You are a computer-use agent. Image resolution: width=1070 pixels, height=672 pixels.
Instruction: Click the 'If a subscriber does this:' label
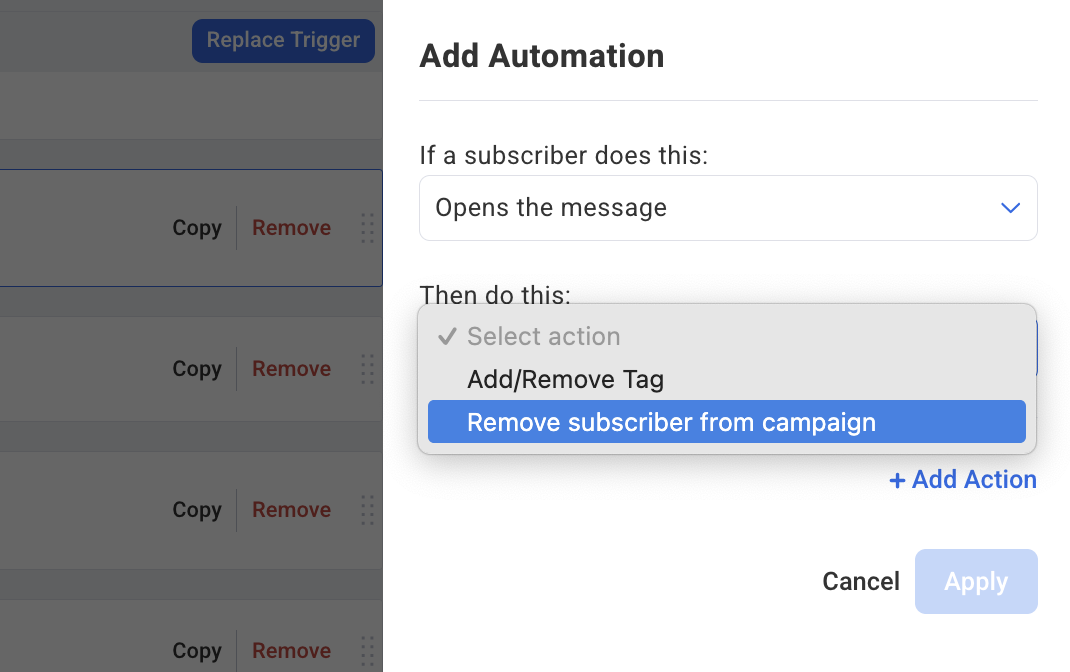pyautogui.click(x=564, y=156)
